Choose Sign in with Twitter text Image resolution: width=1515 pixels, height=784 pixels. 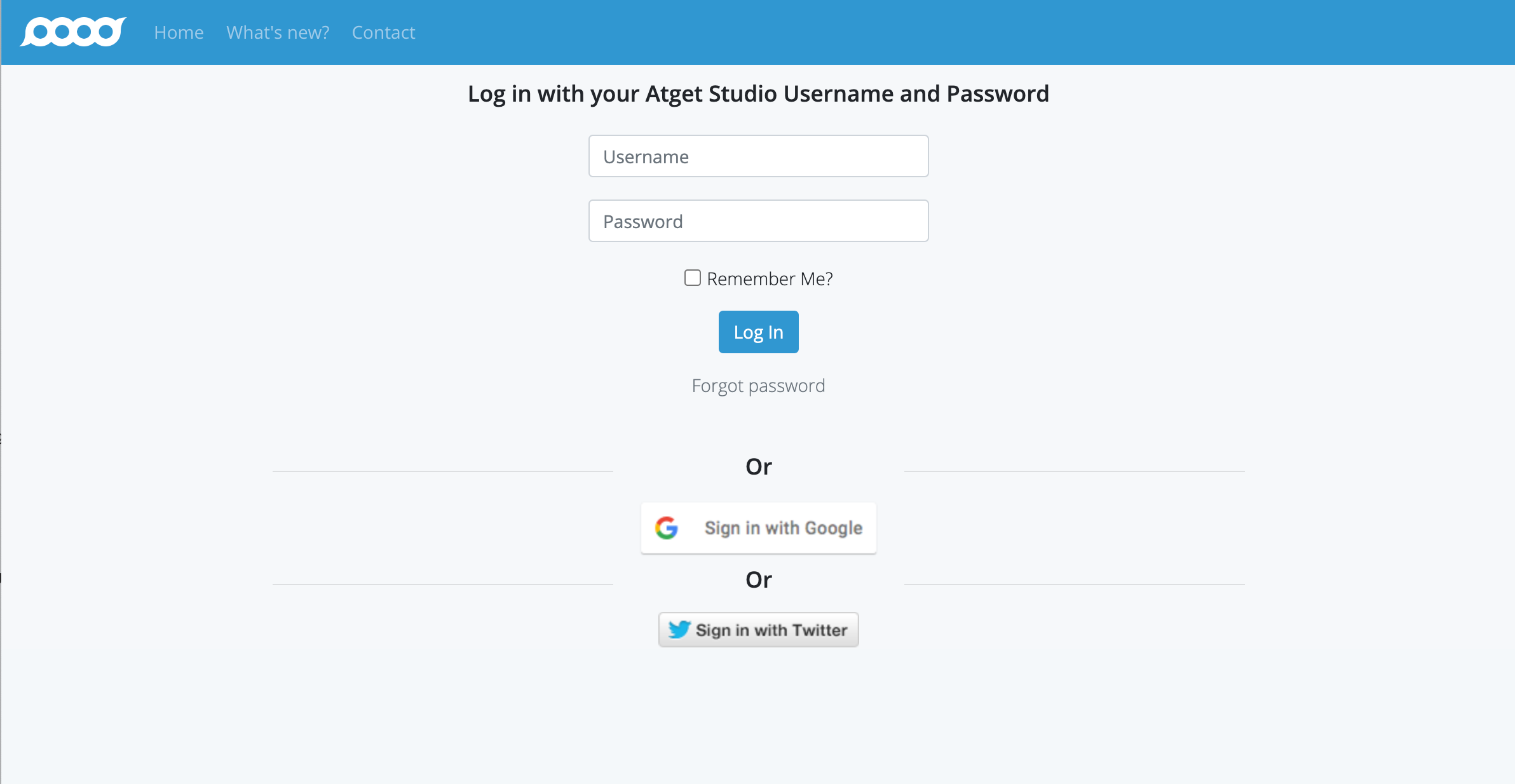pos(771,630)
